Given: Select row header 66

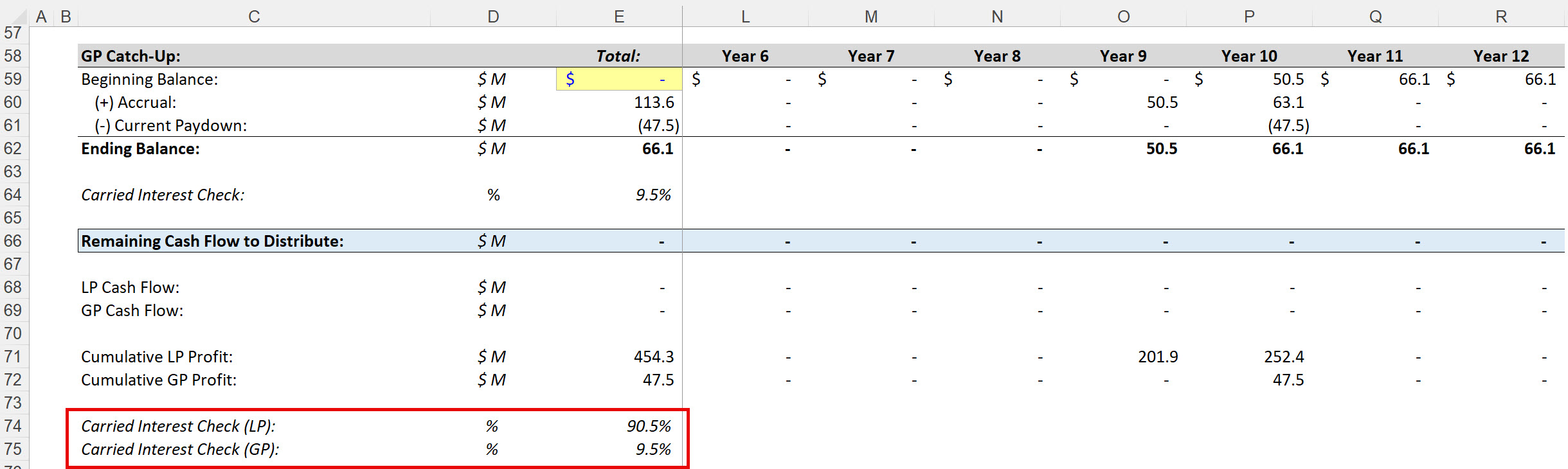Looking at the screenshot, I should pos(14,241).
